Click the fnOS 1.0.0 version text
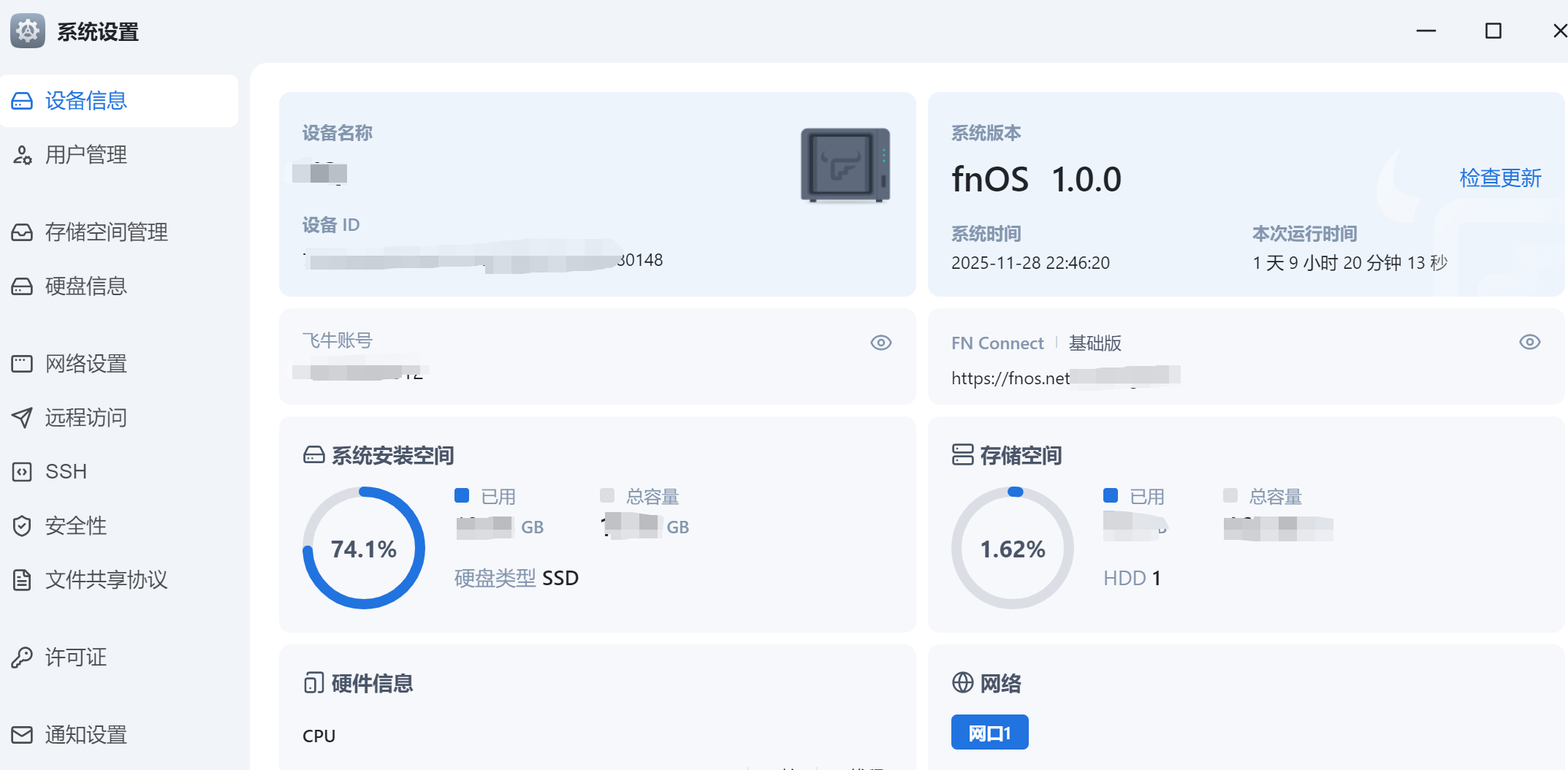Screen dimensions: 1568x770 point(1036,179)
